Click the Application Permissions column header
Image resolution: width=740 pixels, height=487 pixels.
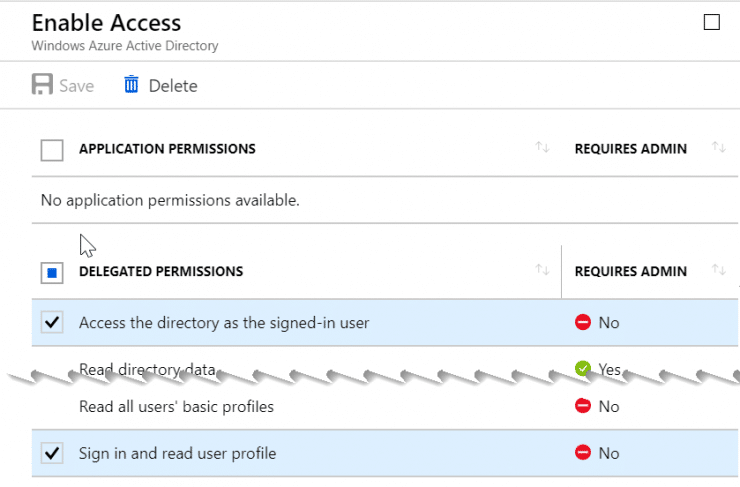click(x=167, y=149)
